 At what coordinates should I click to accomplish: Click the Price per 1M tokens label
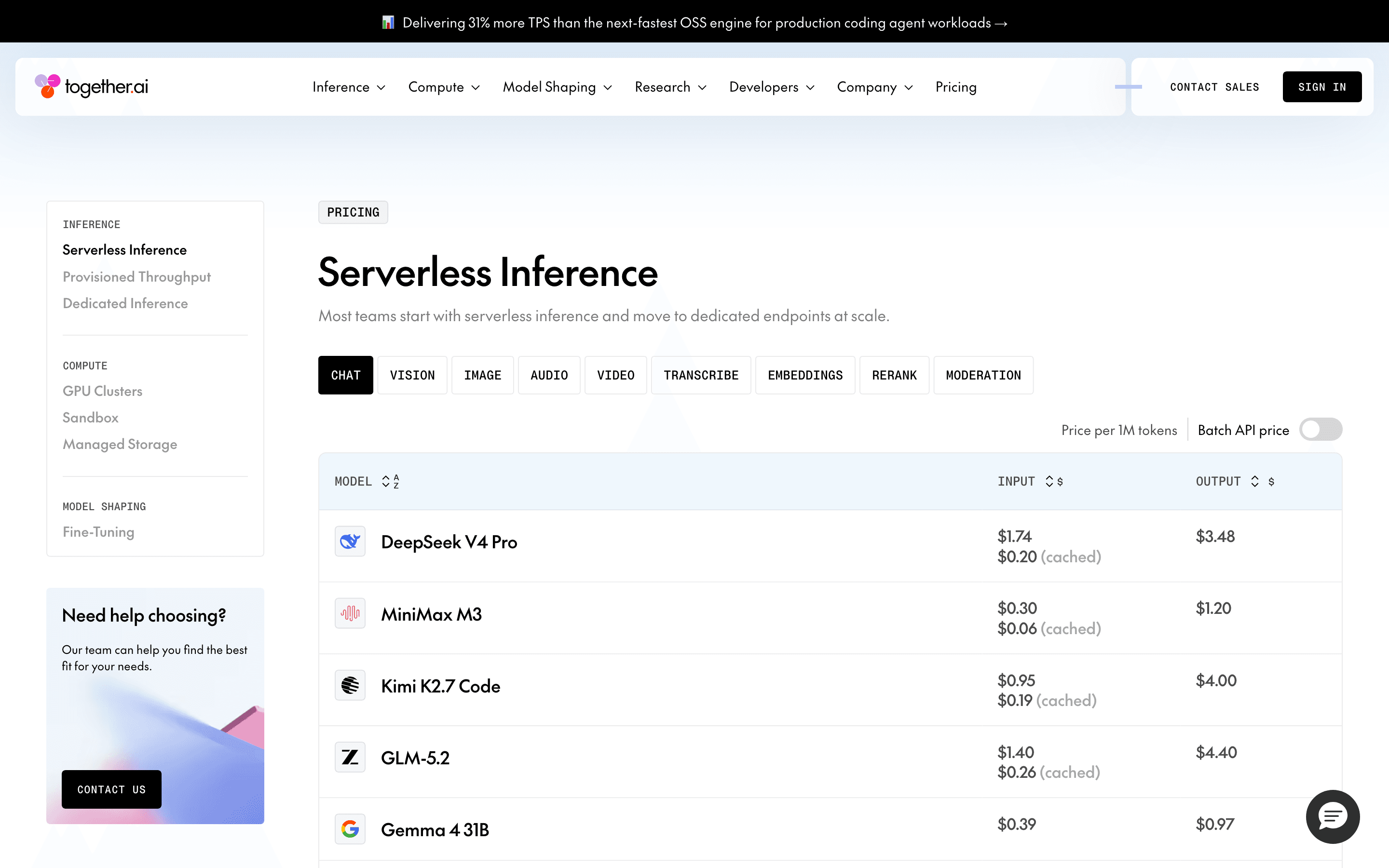1118,430
